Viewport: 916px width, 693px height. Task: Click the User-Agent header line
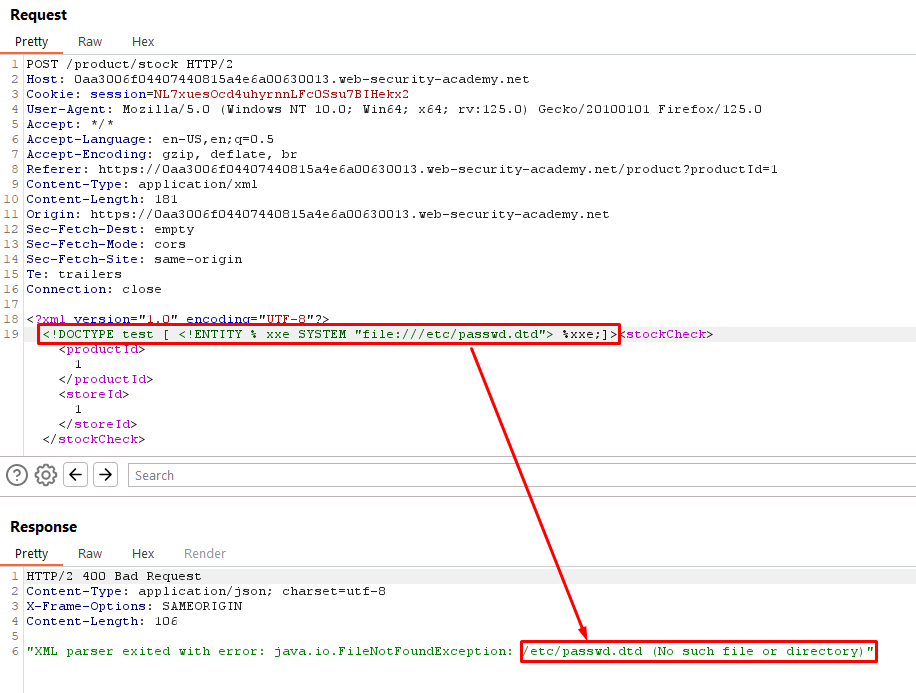[394, 109]
